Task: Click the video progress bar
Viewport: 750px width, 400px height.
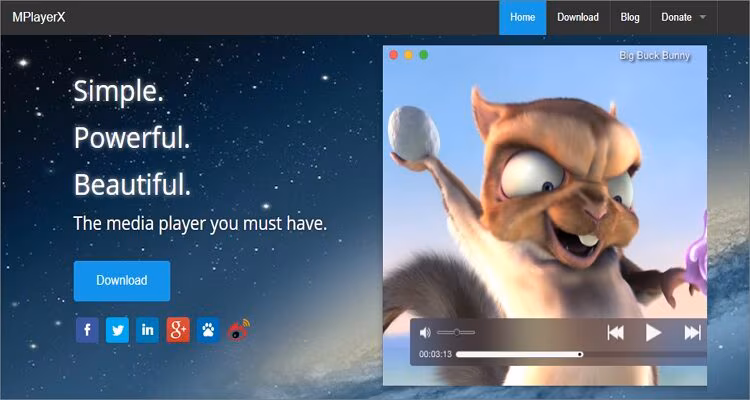Action: tap(581, 355)
